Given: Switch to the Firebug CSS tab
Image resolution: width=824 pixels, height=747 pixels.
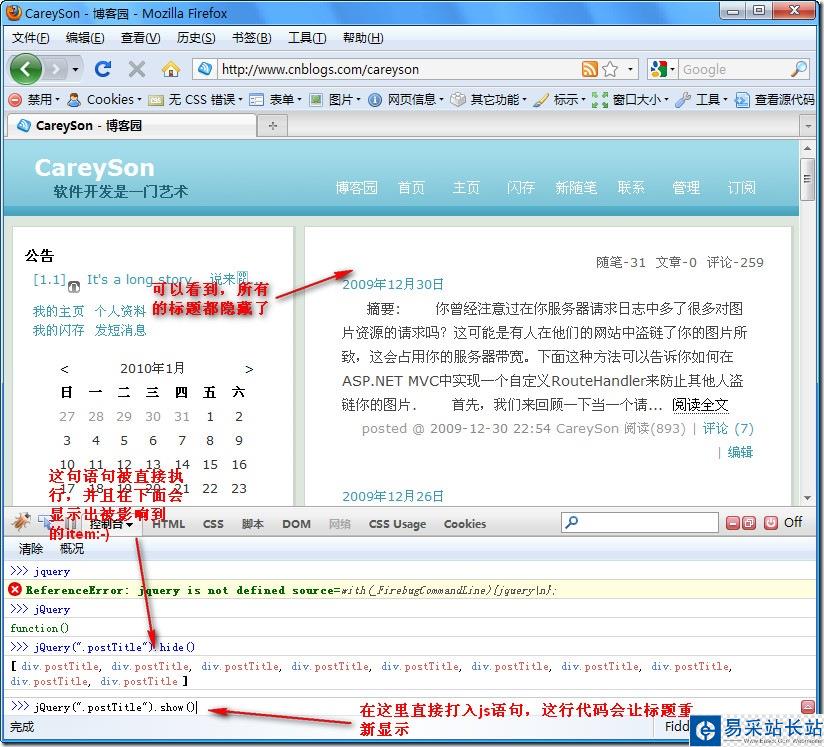Looking at the screenshot, I should pyautogui.click(x=213, y=524).
